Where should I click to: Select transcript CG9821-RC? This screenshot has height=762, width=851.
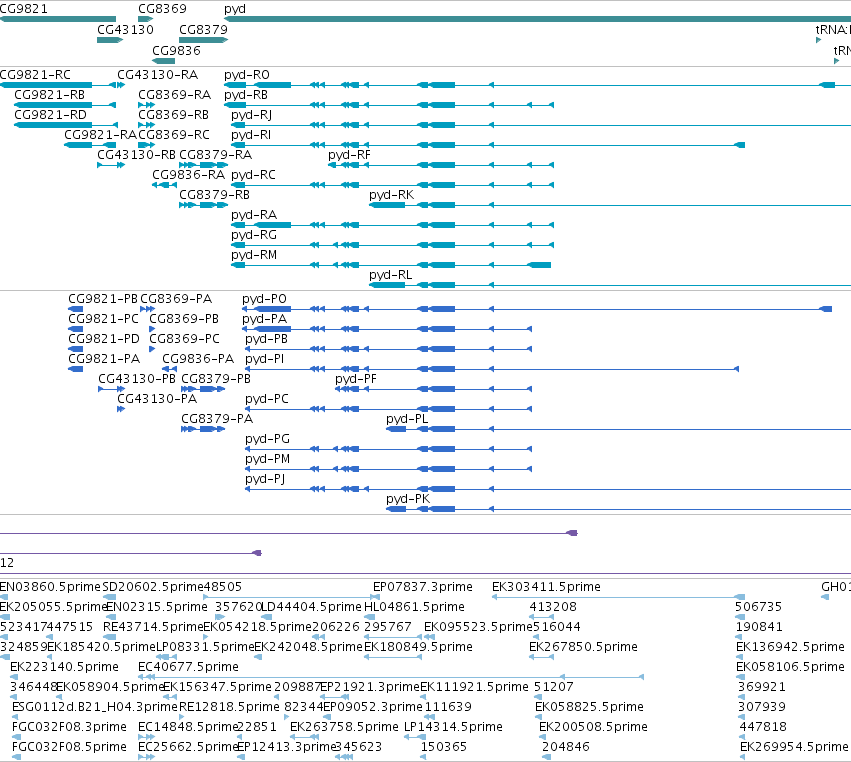coord(35,74)
